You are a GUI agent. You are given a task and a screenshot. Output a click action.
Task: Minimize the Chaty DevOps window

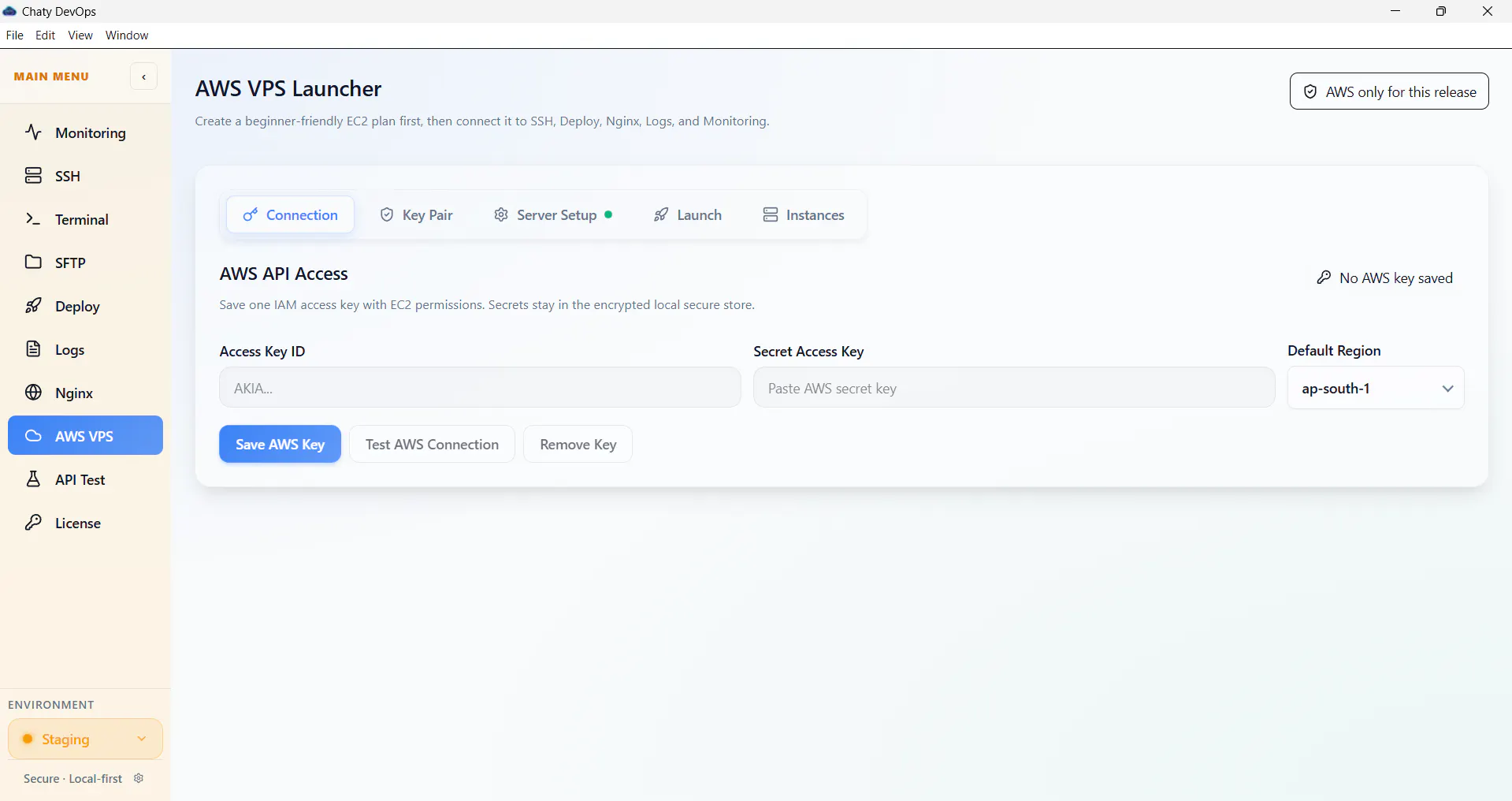pyautogui.click(x=1395, y=11)
